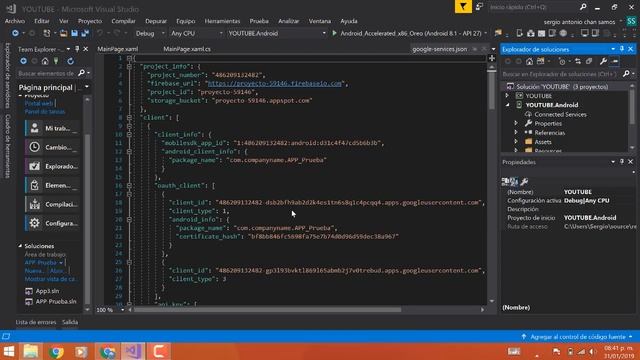Click Android Device Manager toolbar icon
640x360 pixels.
point(520,33)
